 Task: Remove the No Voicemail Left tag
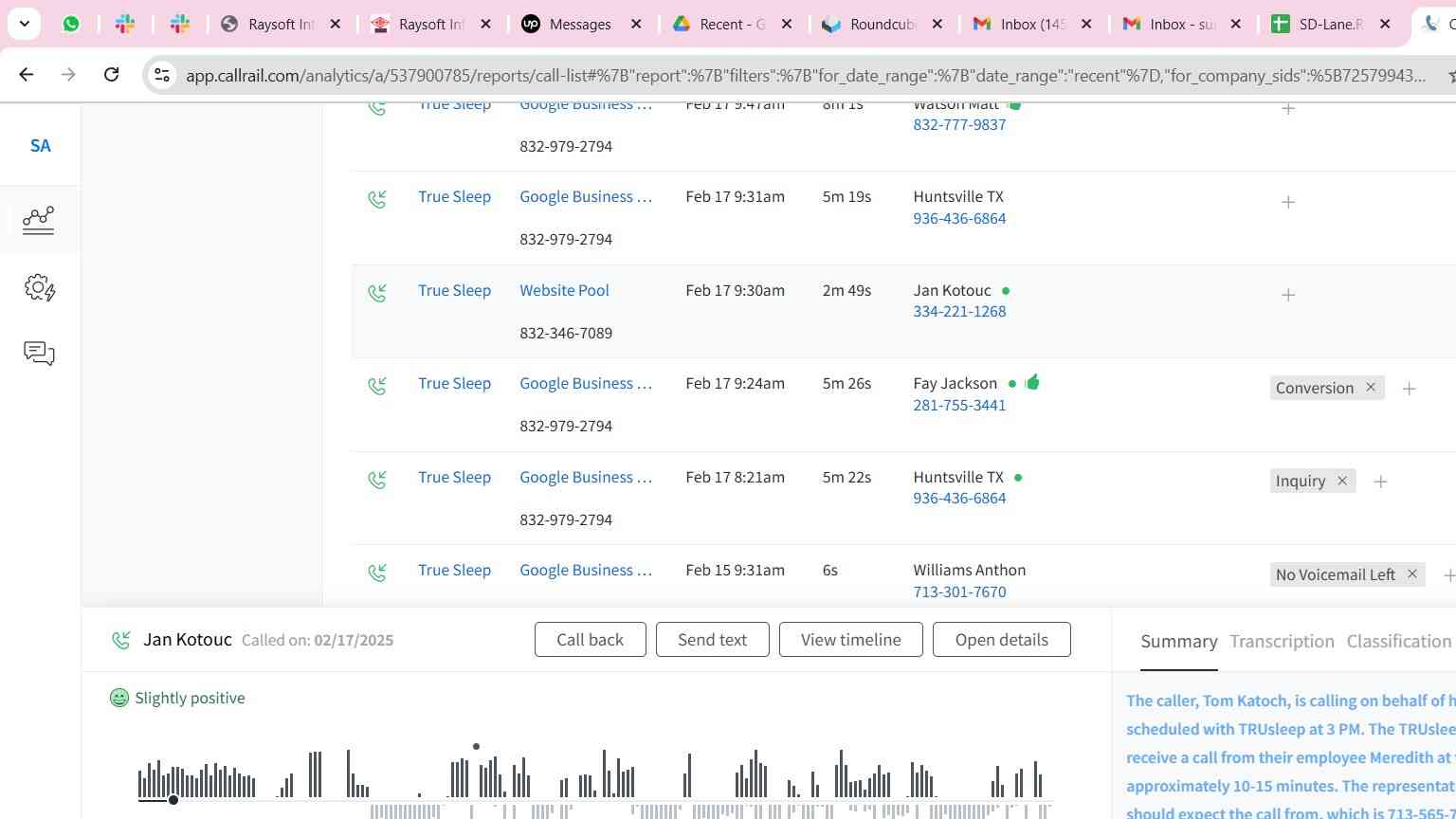1411,573
